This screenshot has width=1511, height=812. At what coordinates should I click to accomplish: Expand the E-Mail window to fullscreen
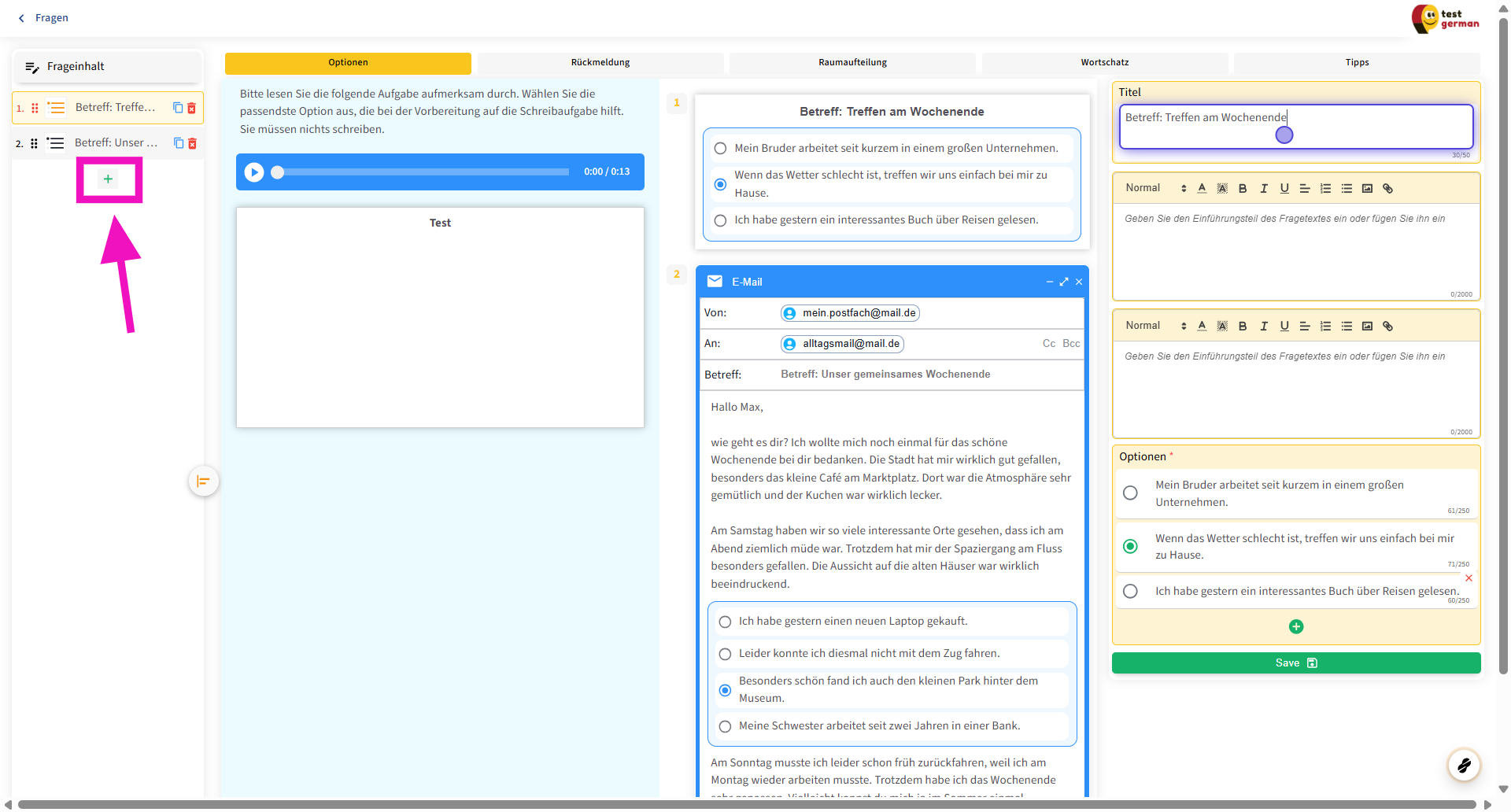pos(1063,282)
